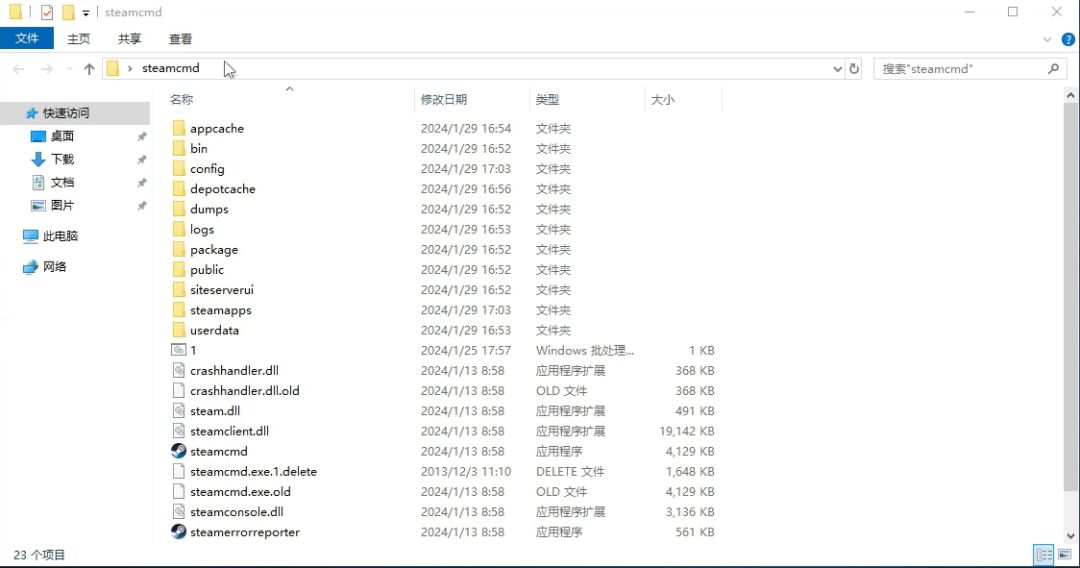
Task: Click the search magnifier icon
Action: coord(1053,69)
